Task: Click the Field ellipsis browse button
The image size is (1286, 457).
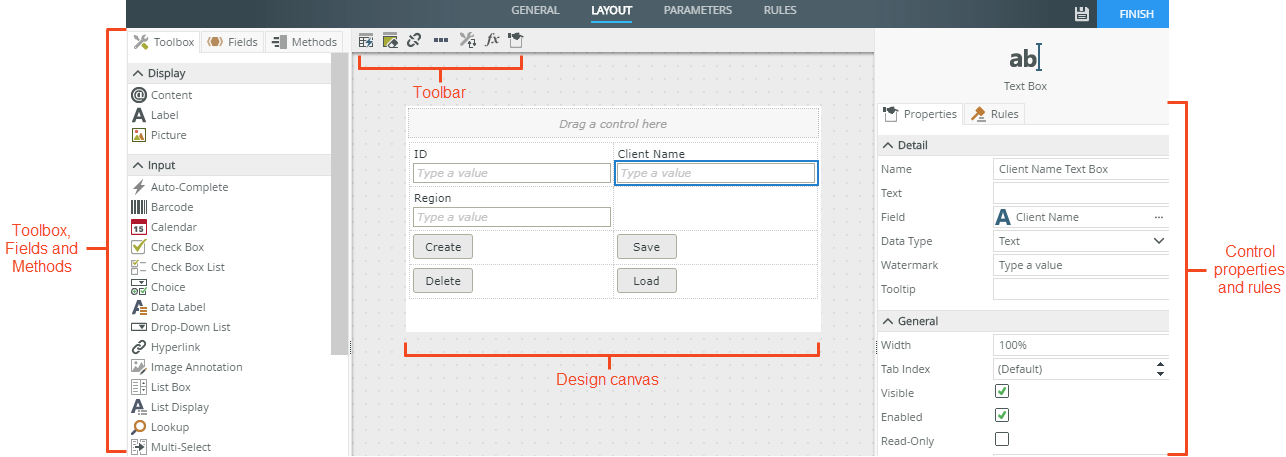Action: pyautogui.click(x=1159, y=217)
